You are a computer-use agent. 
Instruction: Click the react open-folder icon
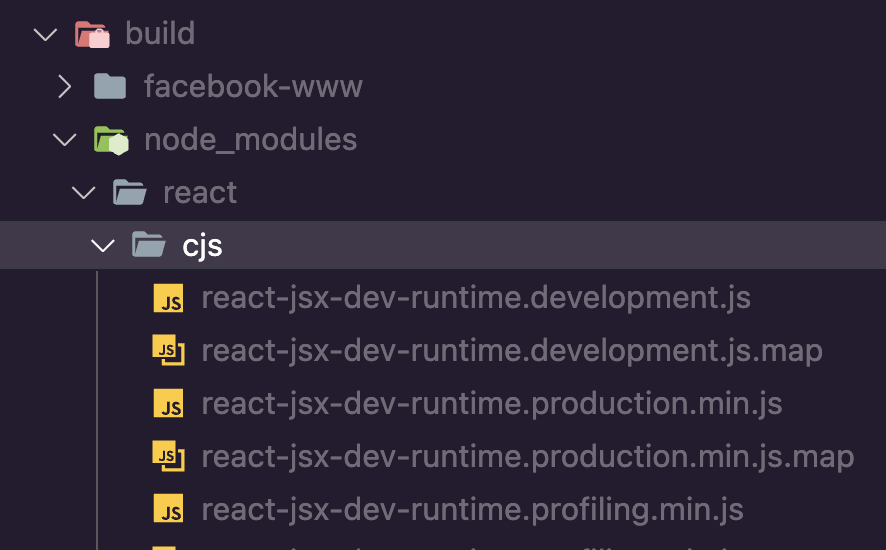129,192
